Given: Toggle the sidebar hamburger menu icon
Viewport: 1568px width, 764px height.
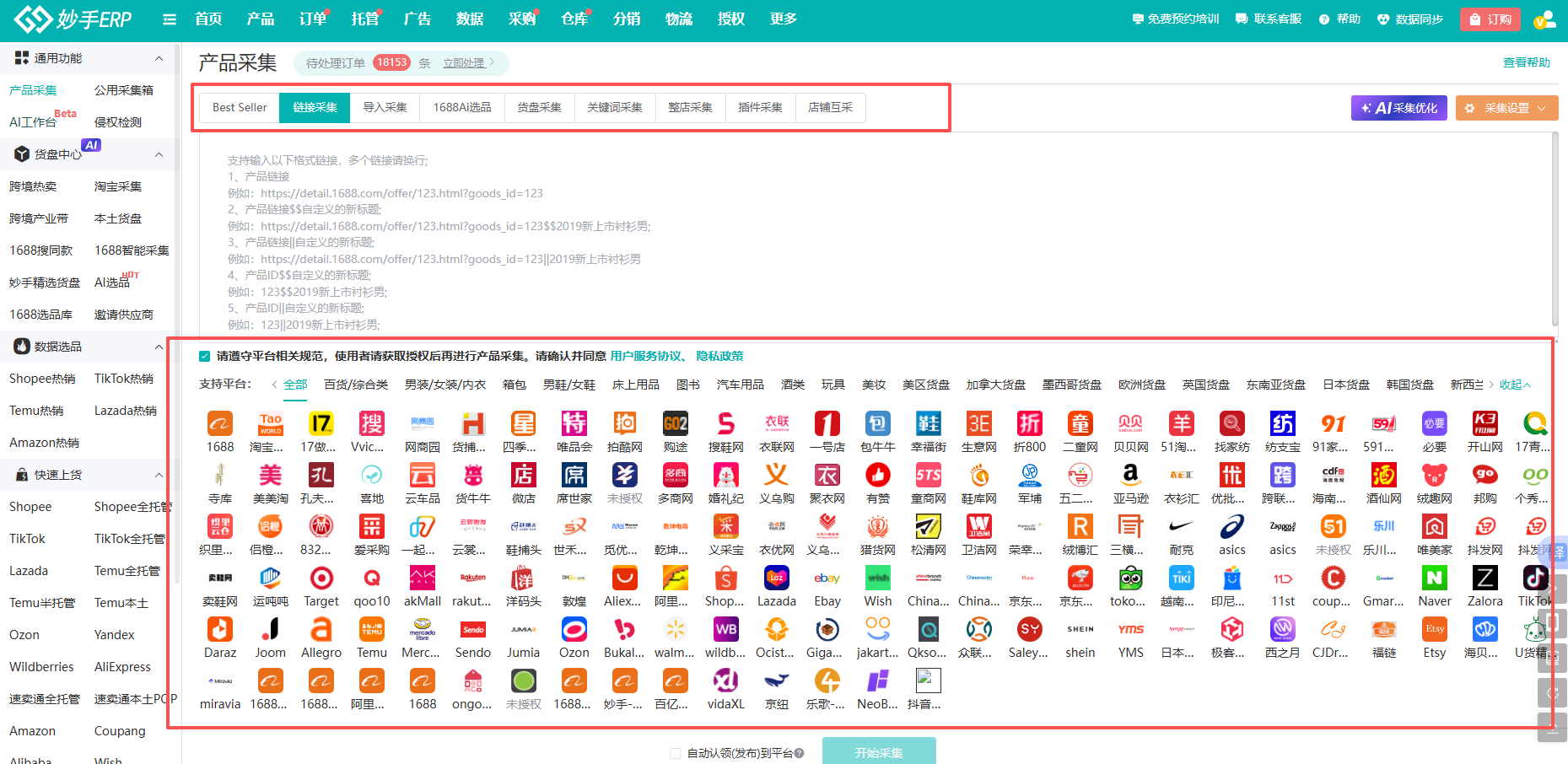Looking at the screenshot, I should [170, 19].
